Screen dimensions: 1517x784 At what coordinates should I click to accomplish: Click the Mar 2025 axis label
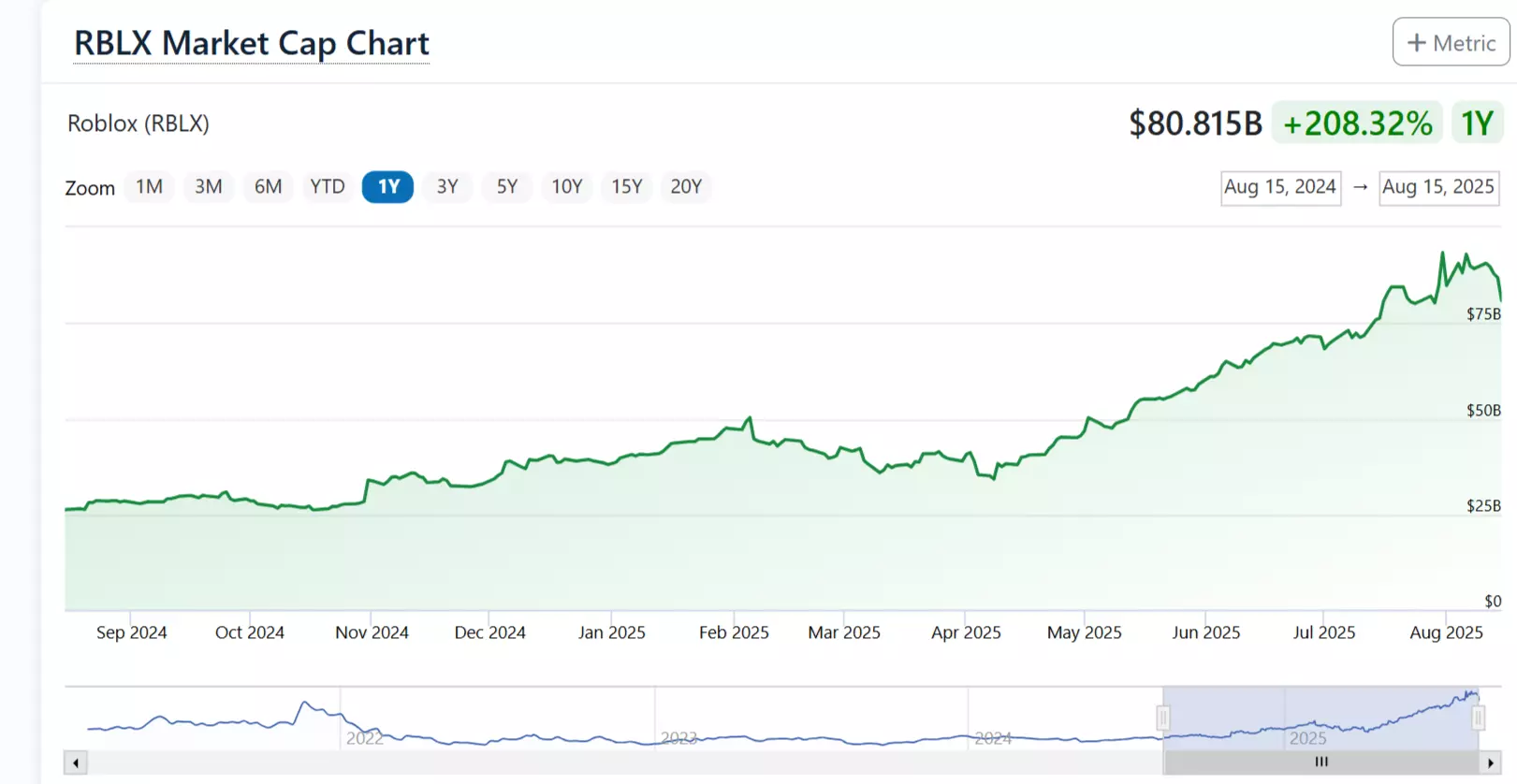click(844, 632)
